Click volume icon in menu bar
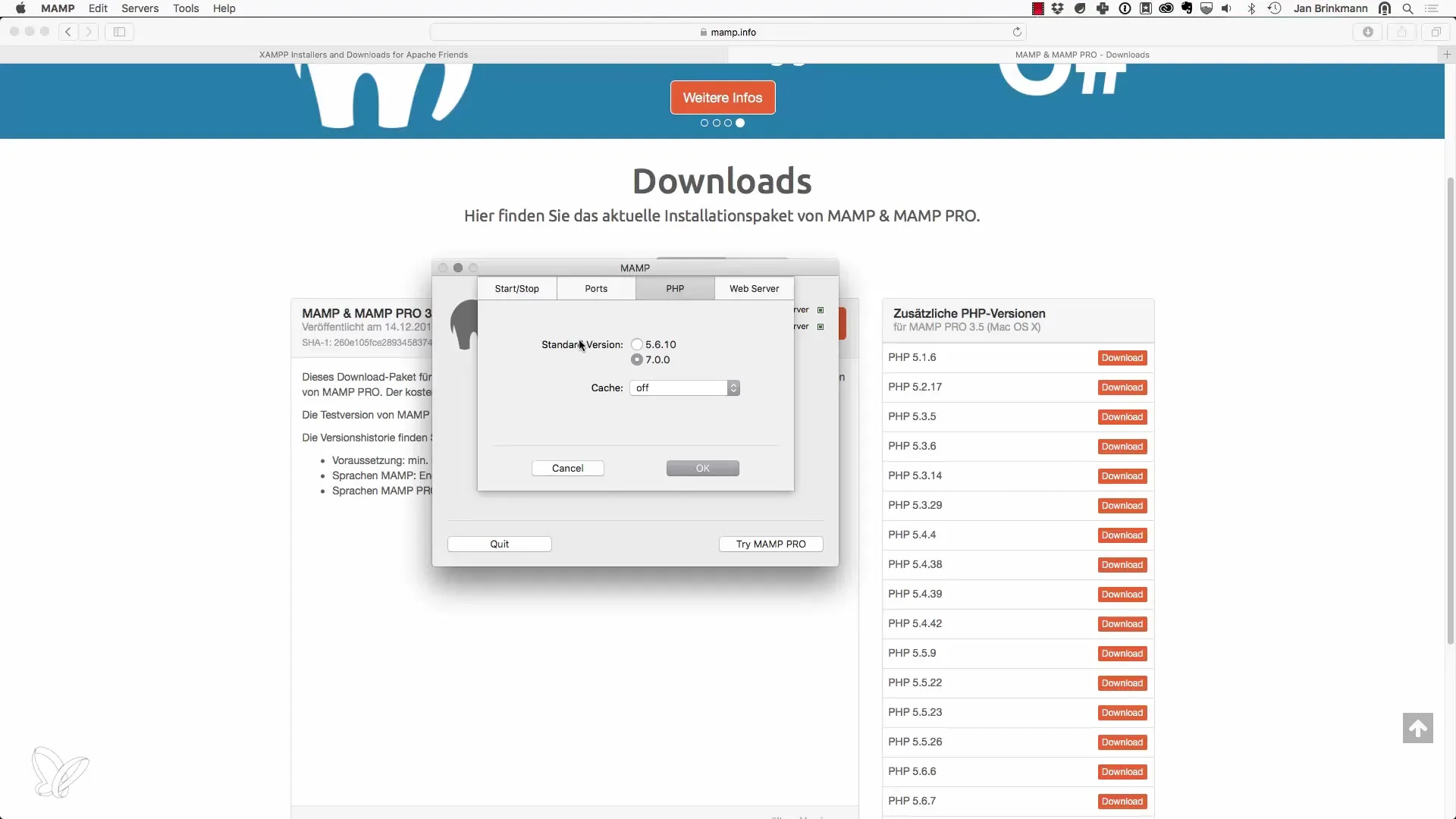The height and width of the screenshot is (819, 1456). [x=1226, y=8]
